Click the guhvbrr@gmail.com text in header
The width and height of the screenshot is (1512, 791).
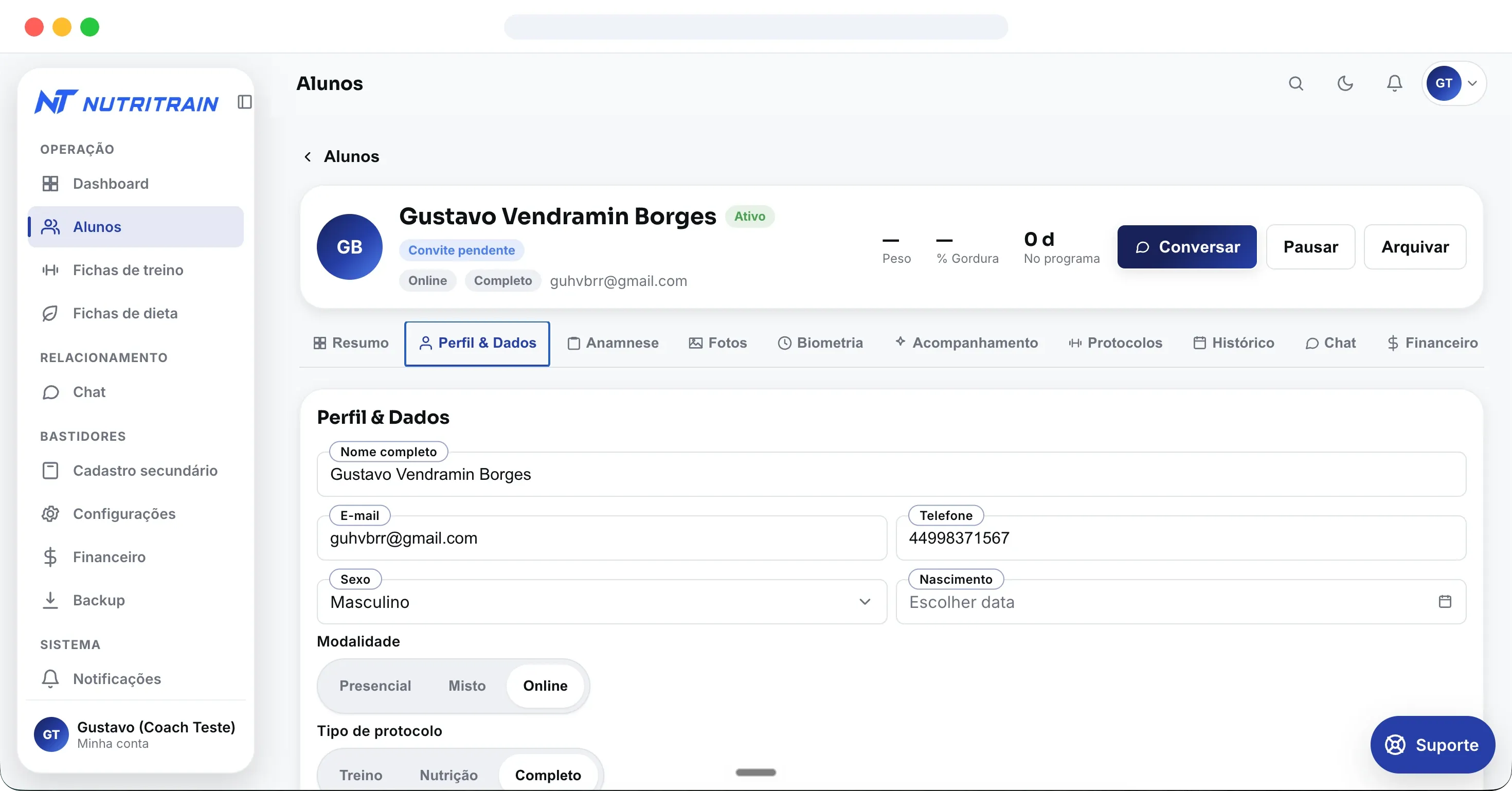click(618, 281)
